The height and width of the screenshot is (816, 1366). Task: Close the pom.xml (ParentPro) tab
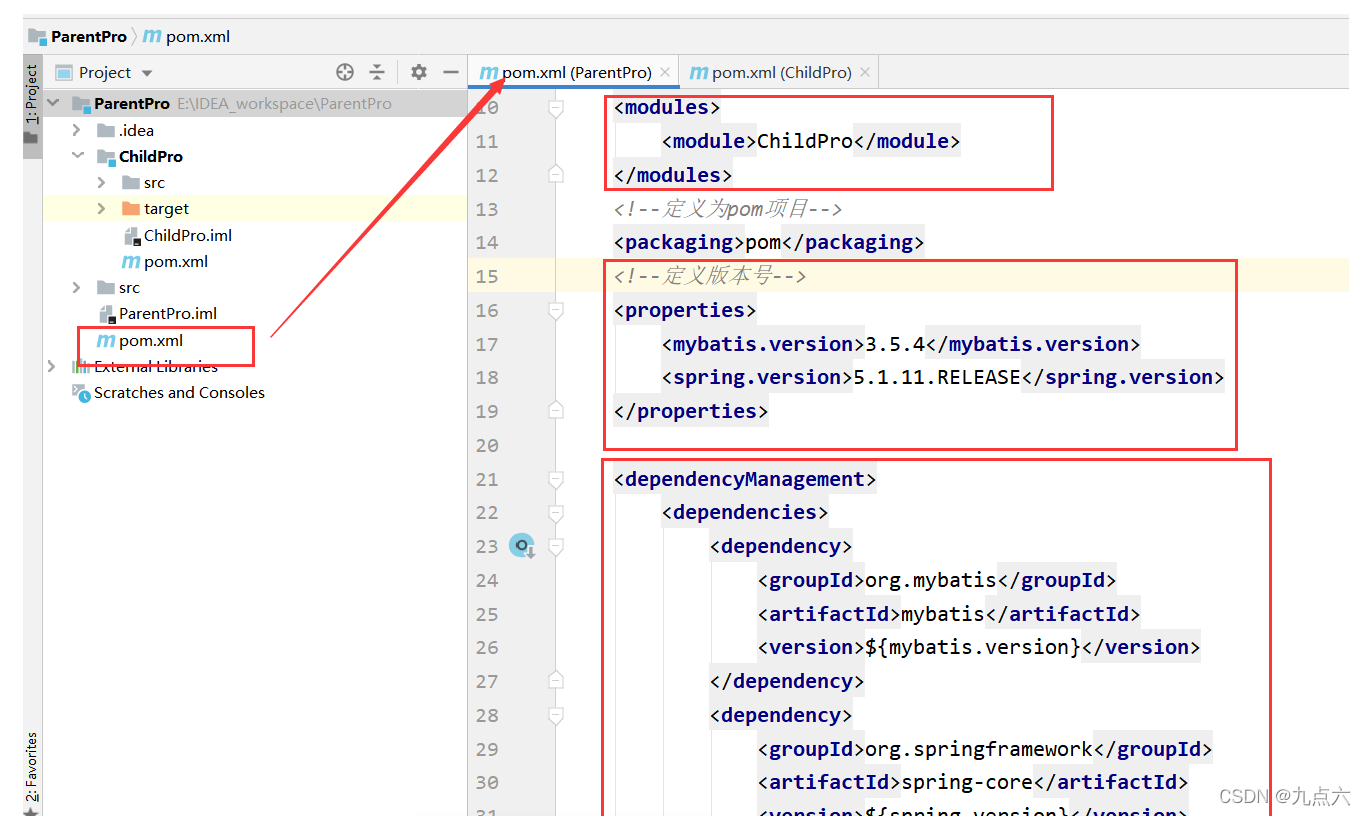coord(665,72)
